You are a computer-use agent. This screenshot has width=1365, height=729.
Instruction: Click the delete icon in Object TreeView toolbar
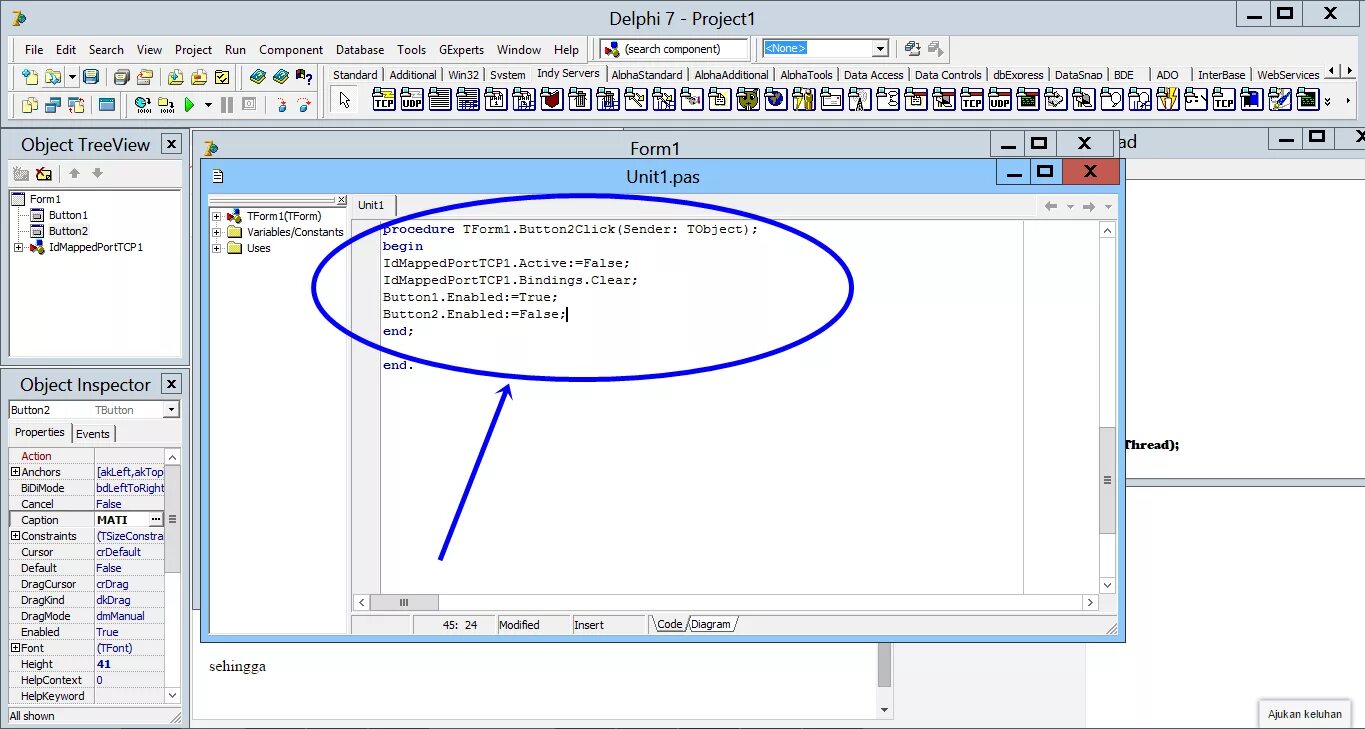(x=43, y=174)
